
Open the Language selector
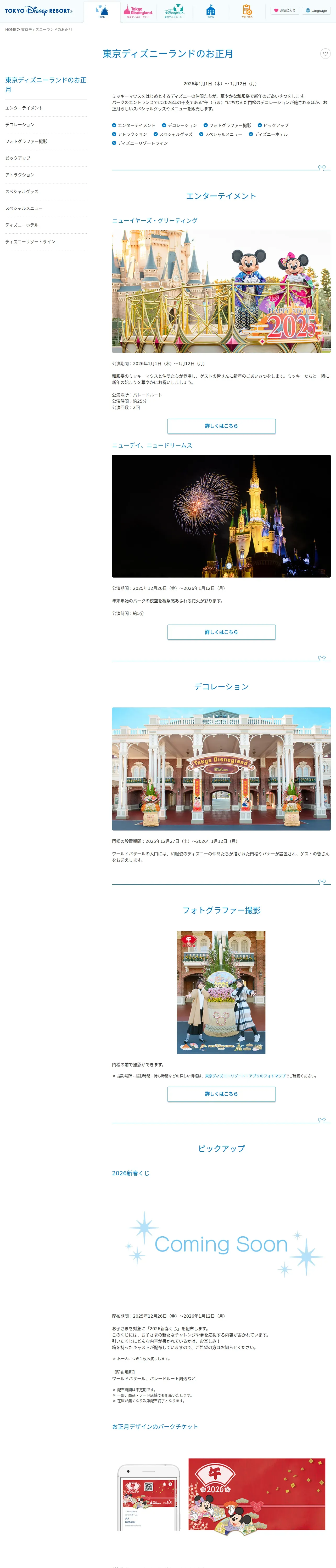click(316, 10)
